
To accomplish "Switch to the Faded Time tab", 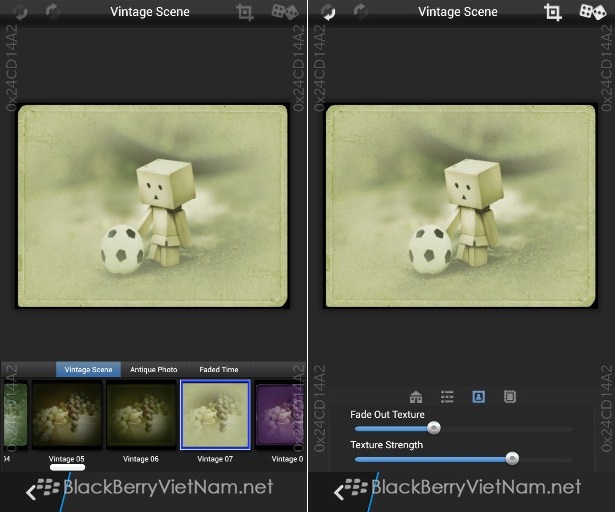I will [218, 370].
